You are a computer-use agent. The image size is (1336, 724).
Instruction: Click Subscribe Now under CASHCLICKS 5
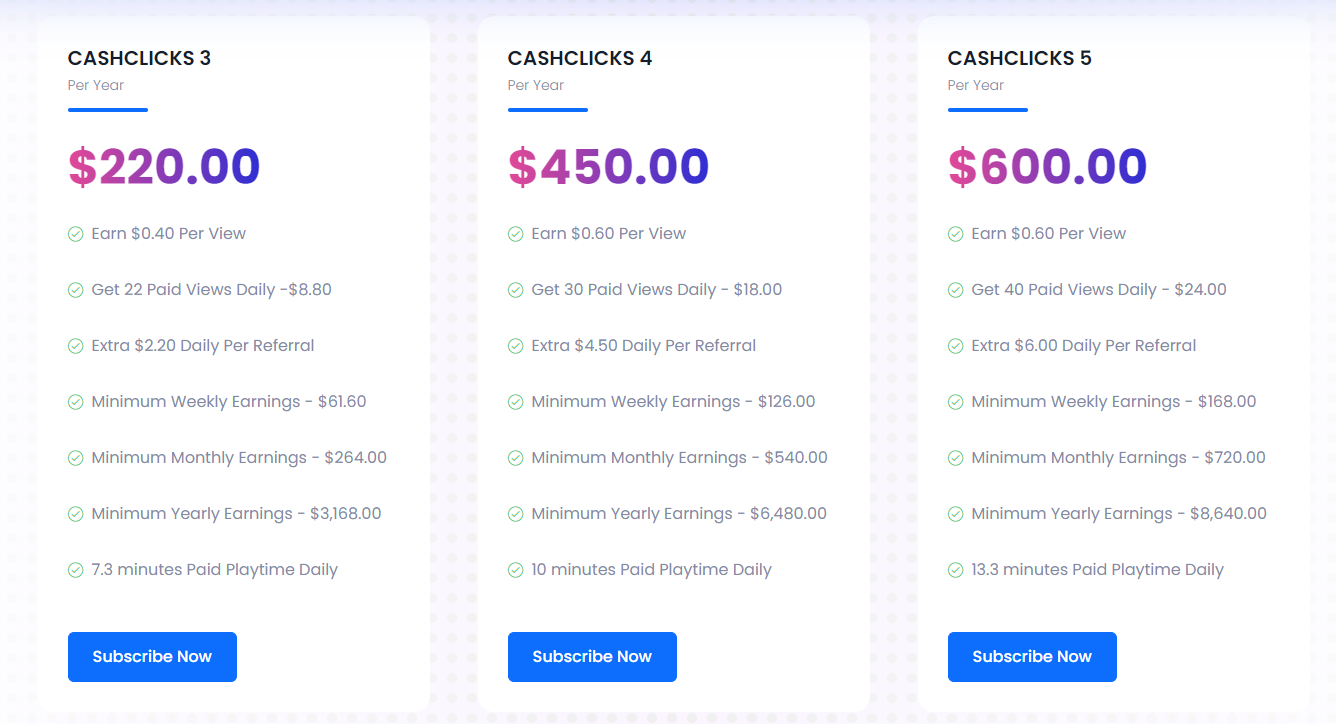click(x=1032, y=657)
